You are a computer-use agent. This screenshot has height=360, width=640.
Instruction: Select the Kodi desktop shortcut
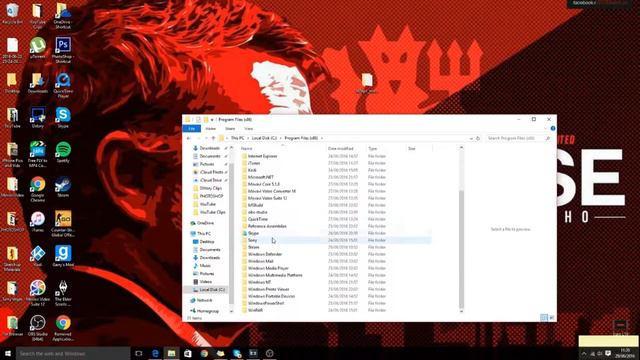click(38, 257)
